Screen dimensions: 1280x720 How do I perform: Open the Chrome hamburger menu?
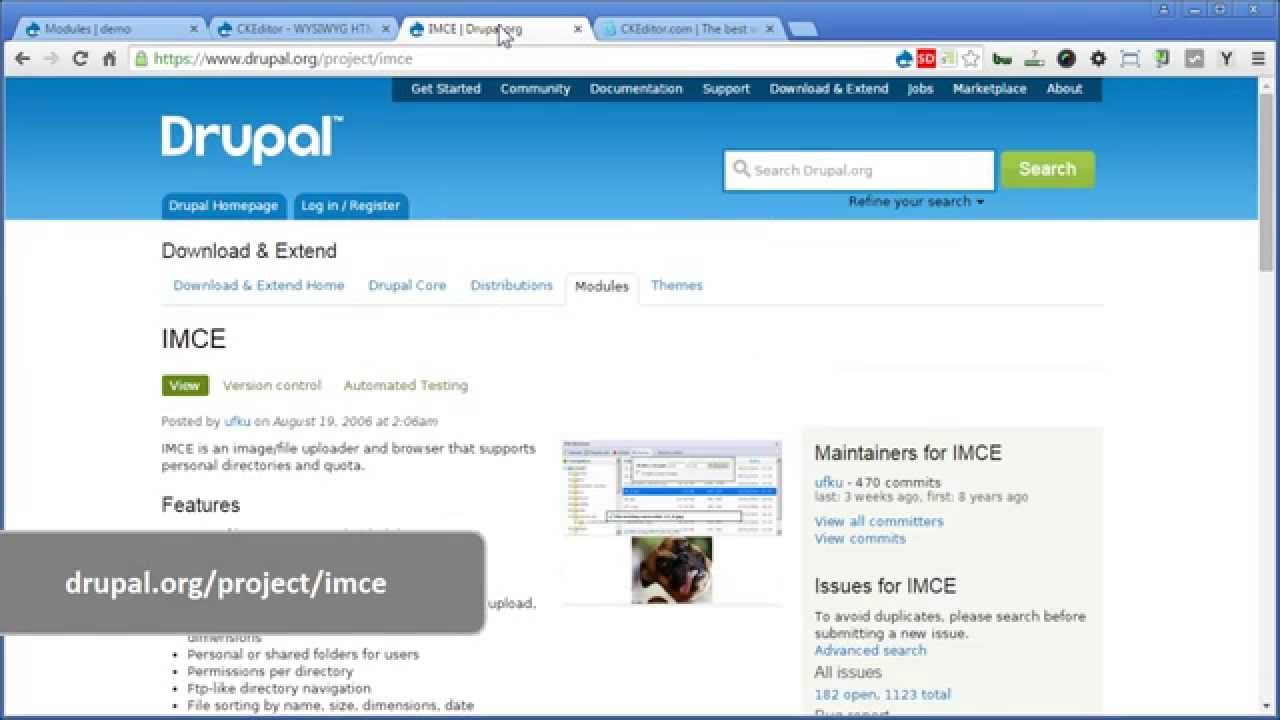click(x=1258, y=59)
